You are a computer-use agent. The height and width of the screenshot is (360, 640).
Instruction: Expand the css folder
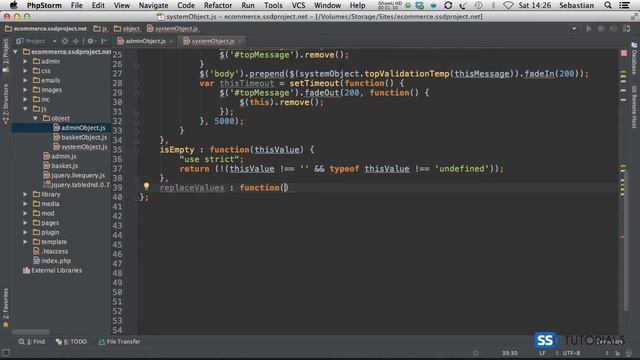(25, 71)
